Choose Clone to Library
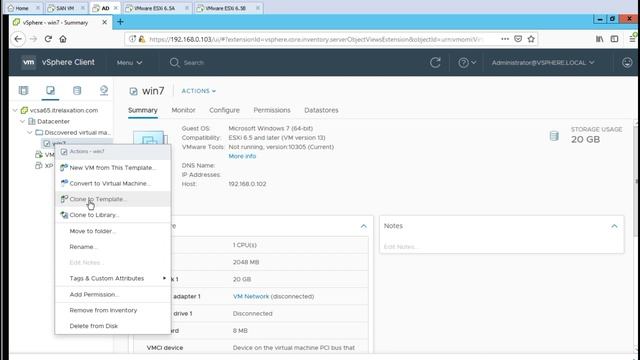Viewport: 640px width, 360px height. (113, 215)
